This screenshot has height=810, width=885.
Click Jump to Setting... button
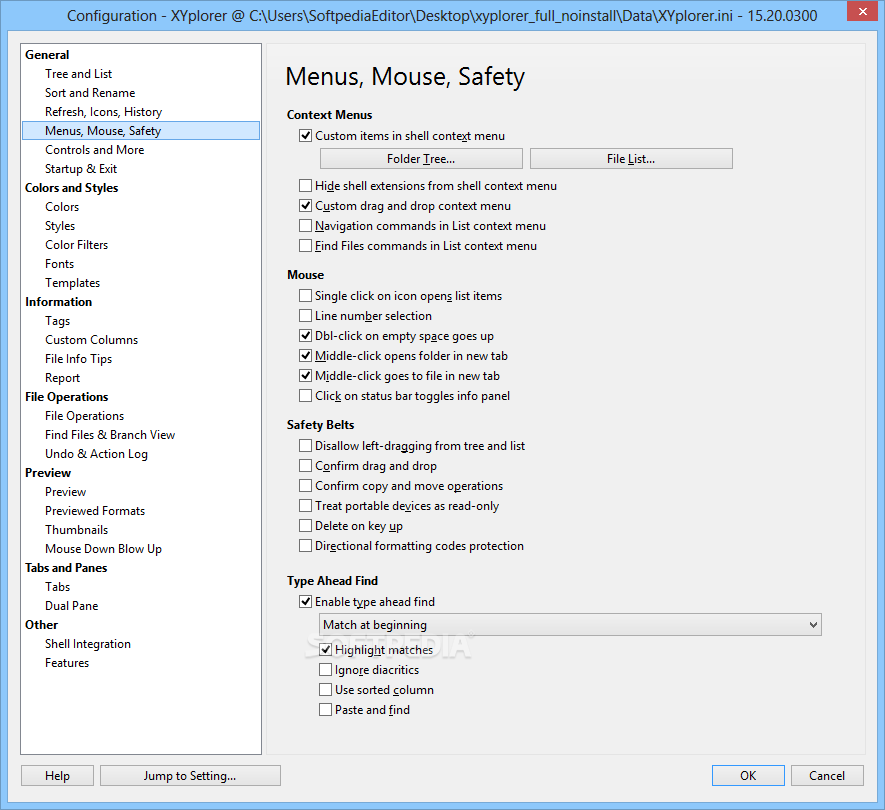coord(190,776)
